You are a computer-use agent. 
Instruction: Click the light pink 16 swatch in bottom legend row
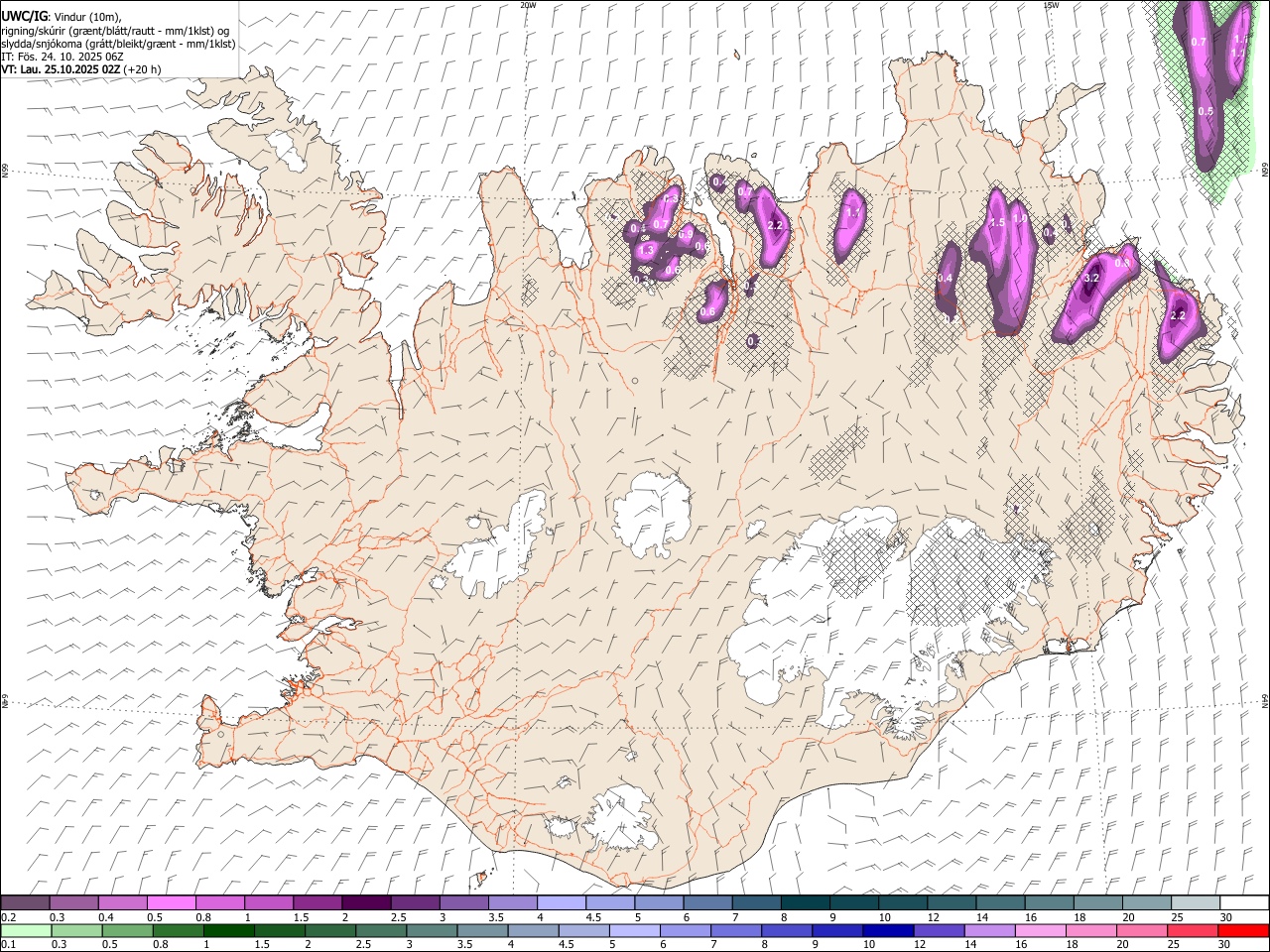[1040, 930]
